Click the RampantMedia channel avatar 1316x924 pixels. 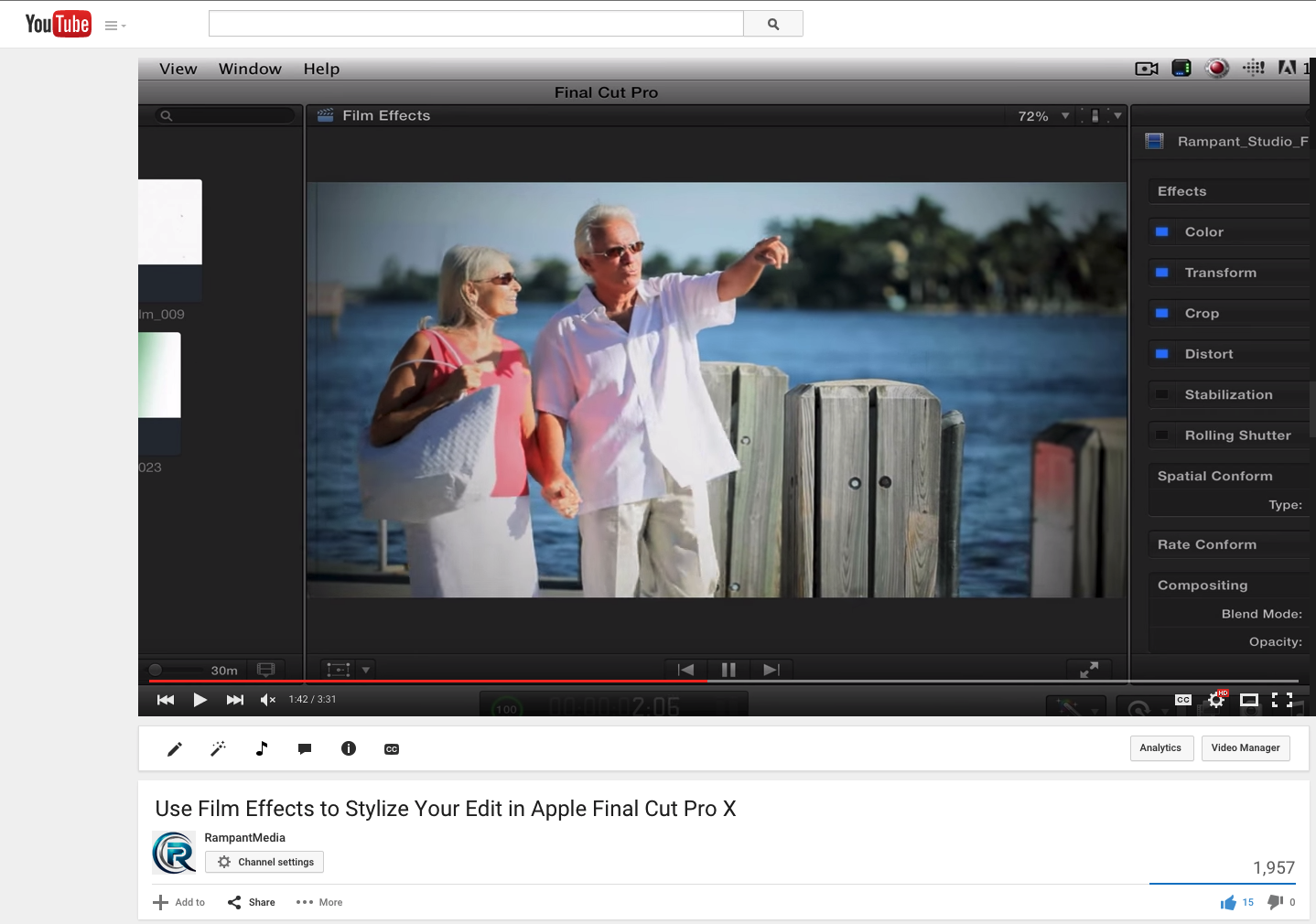(174, 853)
